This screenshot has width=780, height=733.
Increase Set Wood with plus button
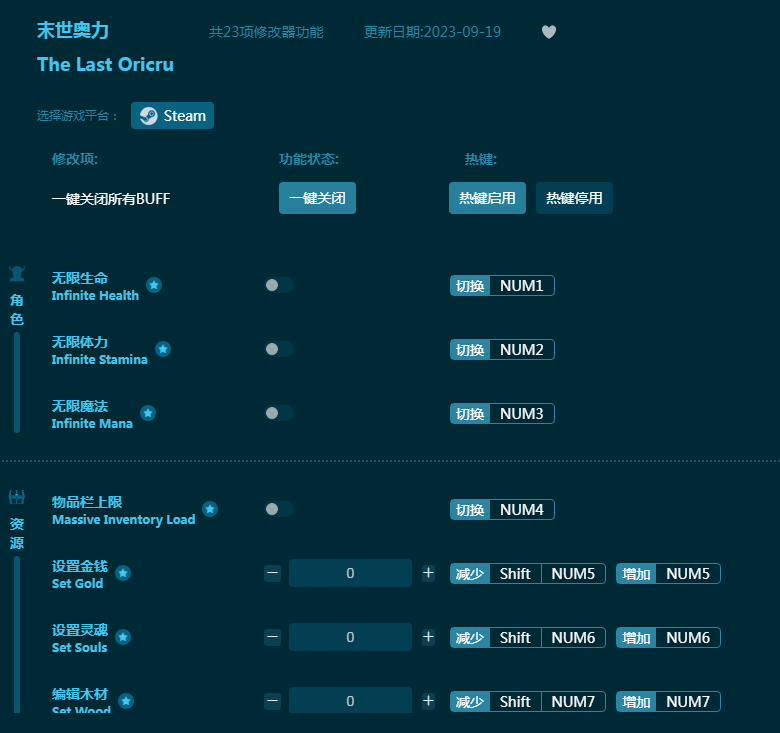click(428, 701)
